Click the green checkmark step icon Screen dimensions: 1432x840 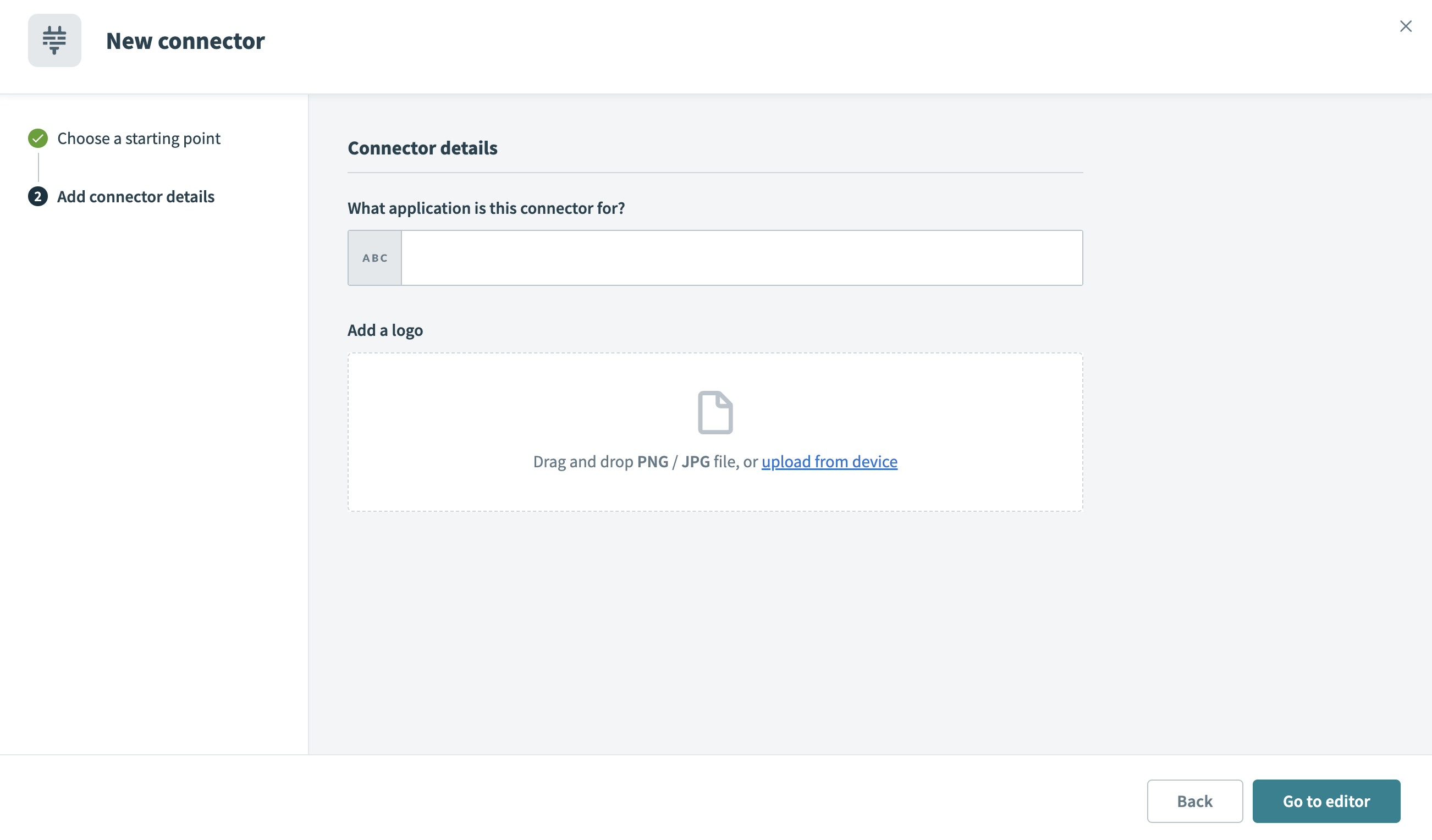38,138
